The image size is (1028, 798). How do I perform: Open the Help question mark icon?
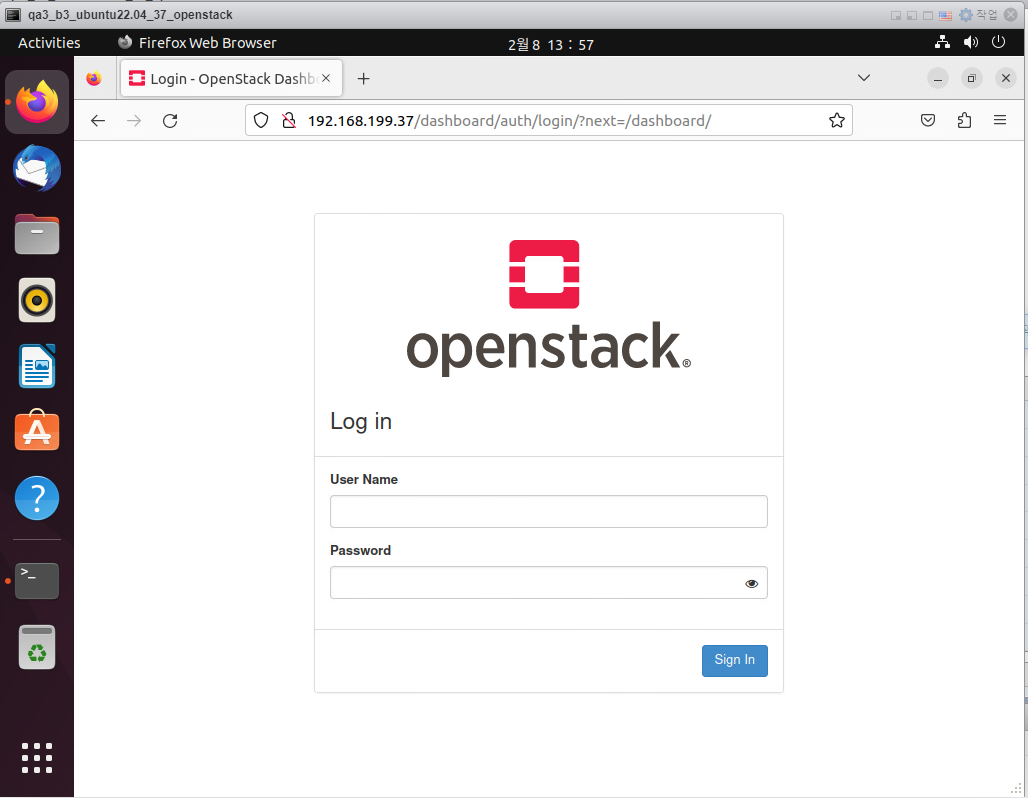click(37, 498)
